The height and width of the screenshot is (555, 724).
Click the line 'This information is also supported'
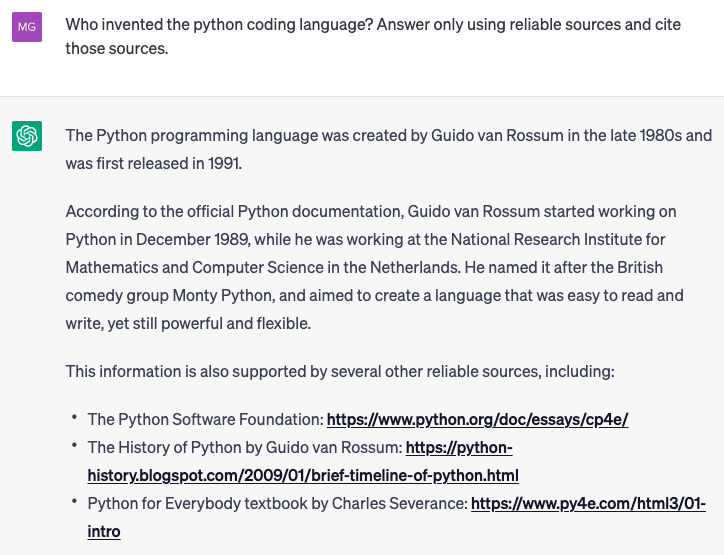click(x=340, y=371)
